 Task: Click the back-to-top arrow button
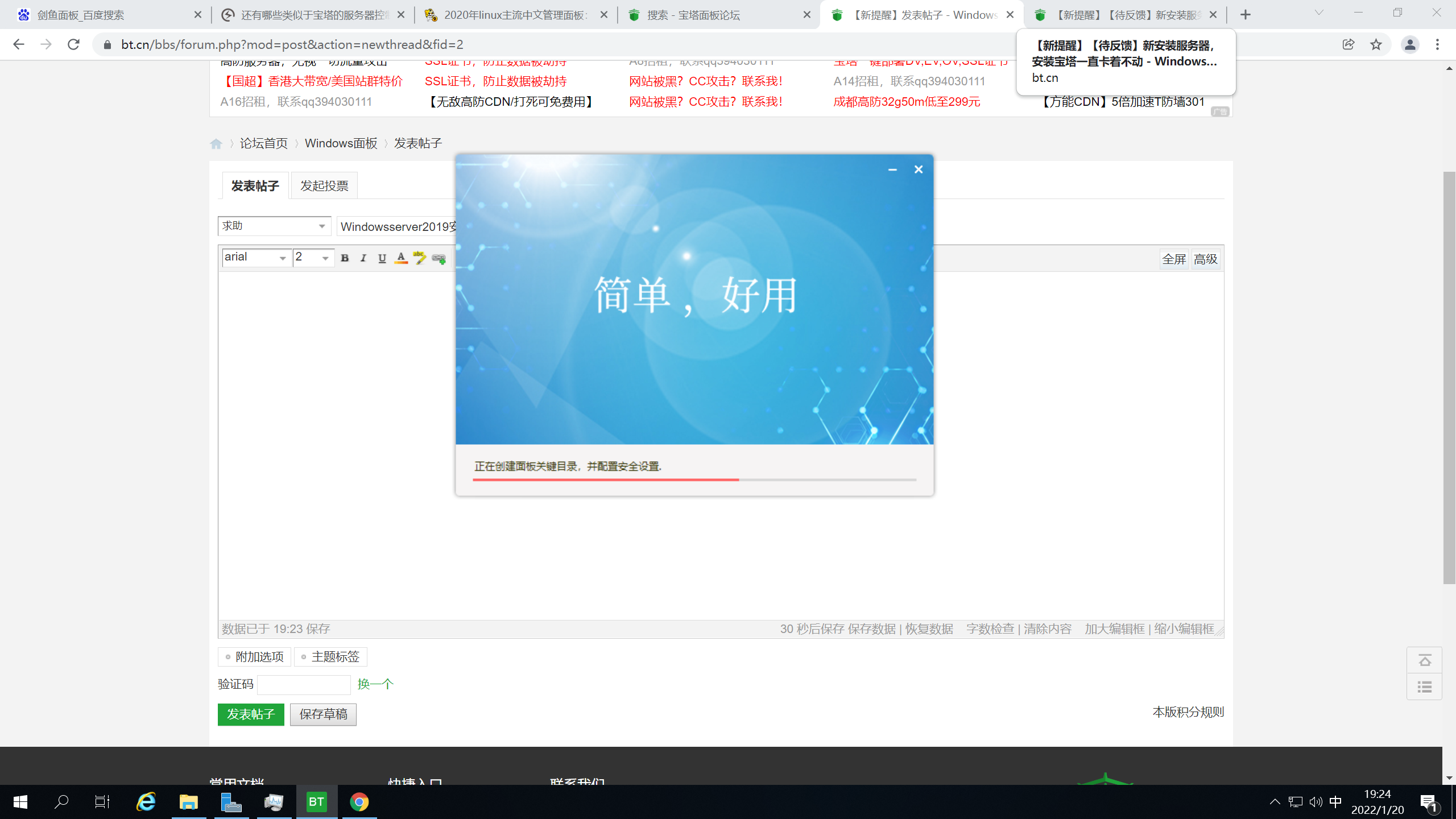pyautogui.click(x=1425, y=660)
